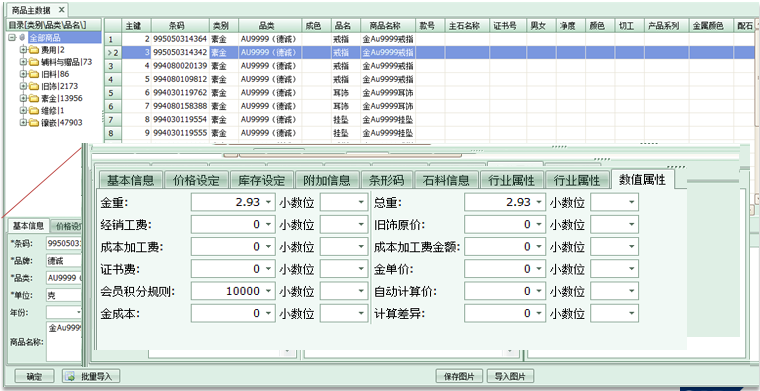Expand the 镶嵌|47903 folder node
Viewport: 760px width, 391px height.
23,123
